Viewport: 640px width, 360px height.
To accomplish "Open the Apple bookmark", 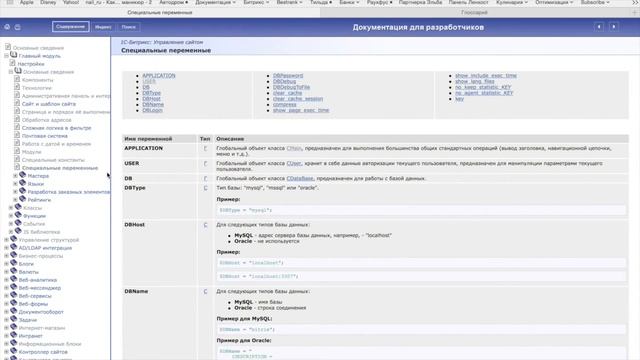I will (27, 2).
